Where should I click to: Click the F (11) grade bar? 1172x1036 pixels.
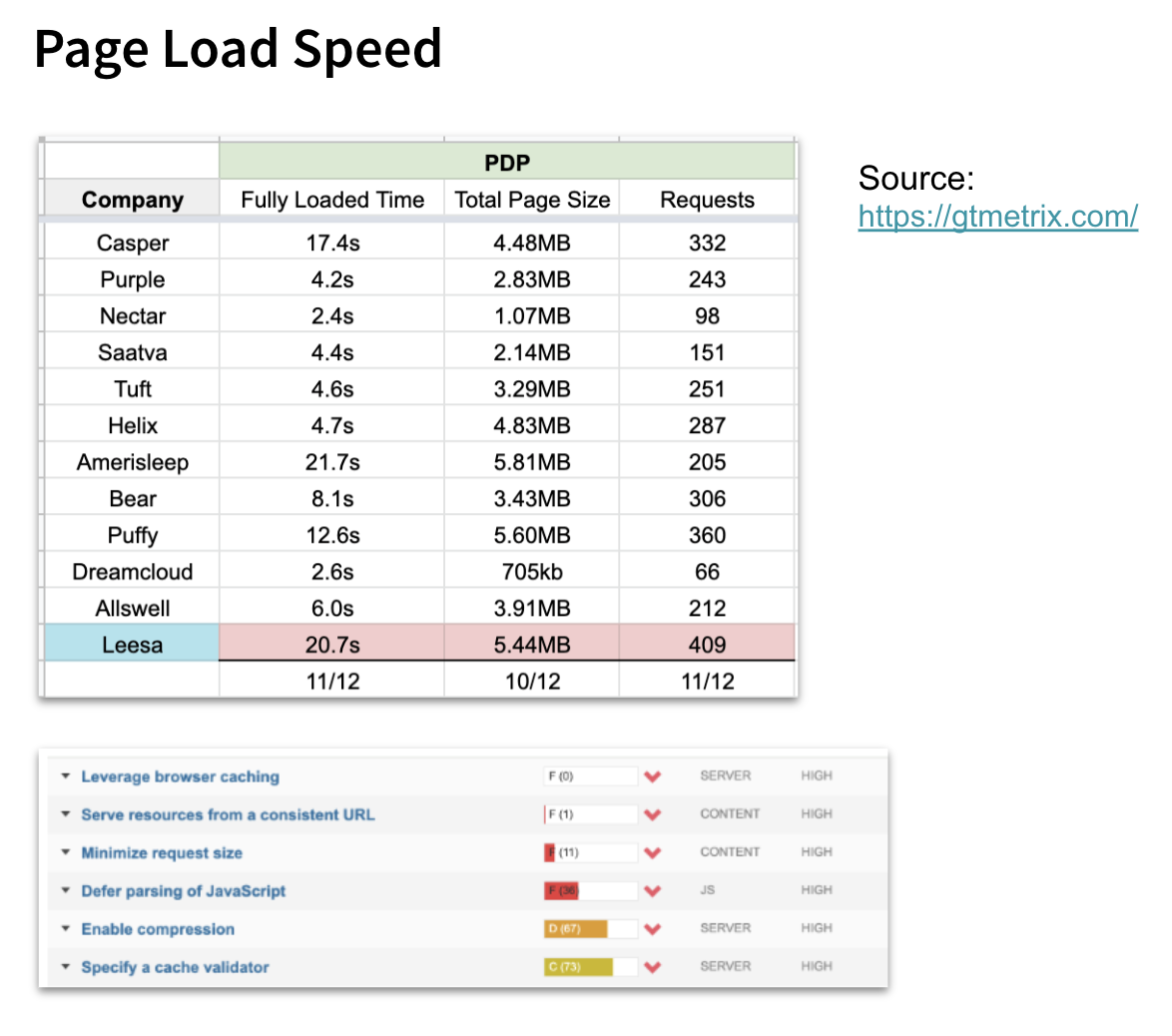(x=590, y=852)
